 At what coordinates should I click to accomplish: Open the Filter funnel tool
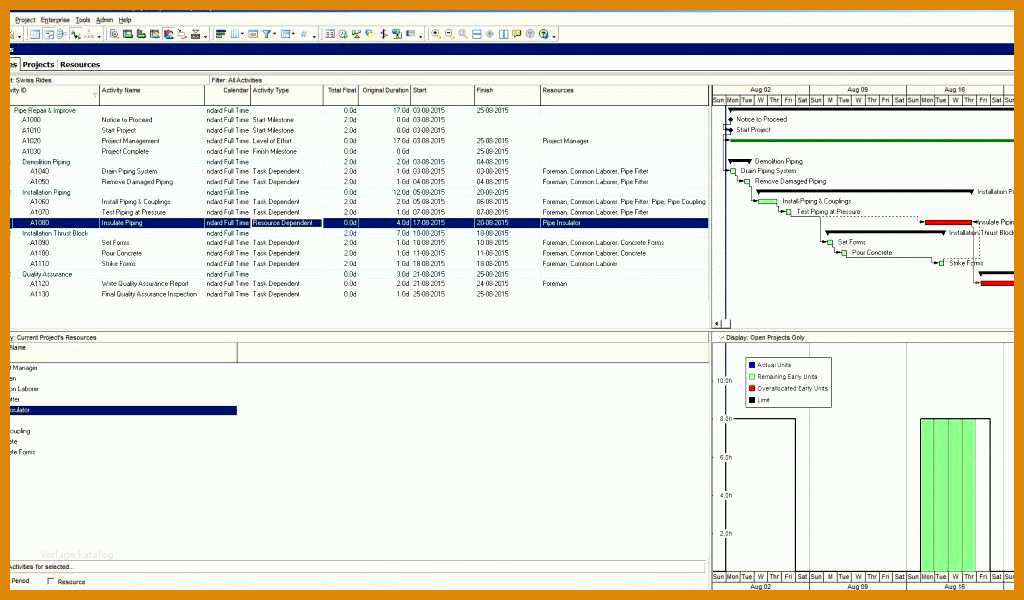tap(266, 34)
